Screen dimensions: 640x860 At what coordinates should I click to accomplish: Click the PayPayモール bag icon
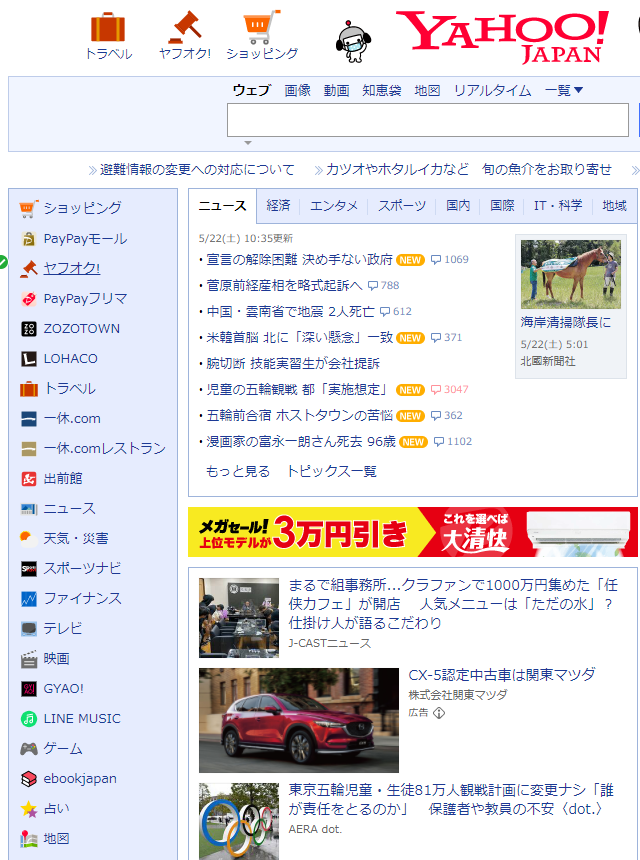(x=29, y=239)
